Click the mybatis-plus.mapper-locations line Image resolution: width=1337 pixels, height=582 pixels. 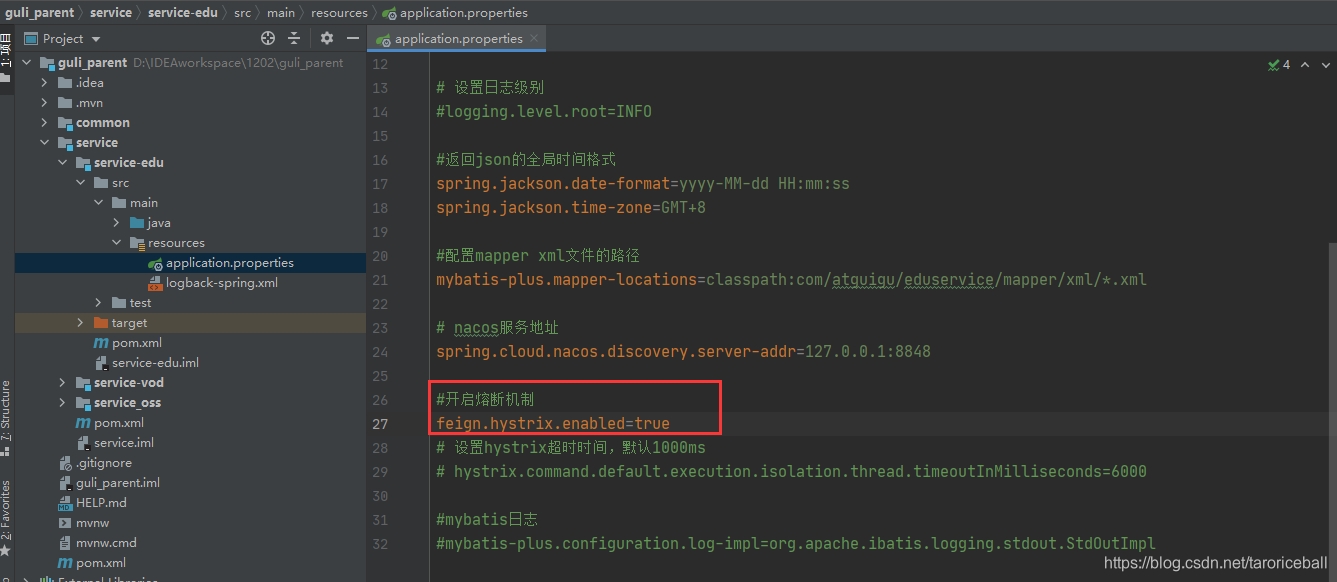click(791, 279)
